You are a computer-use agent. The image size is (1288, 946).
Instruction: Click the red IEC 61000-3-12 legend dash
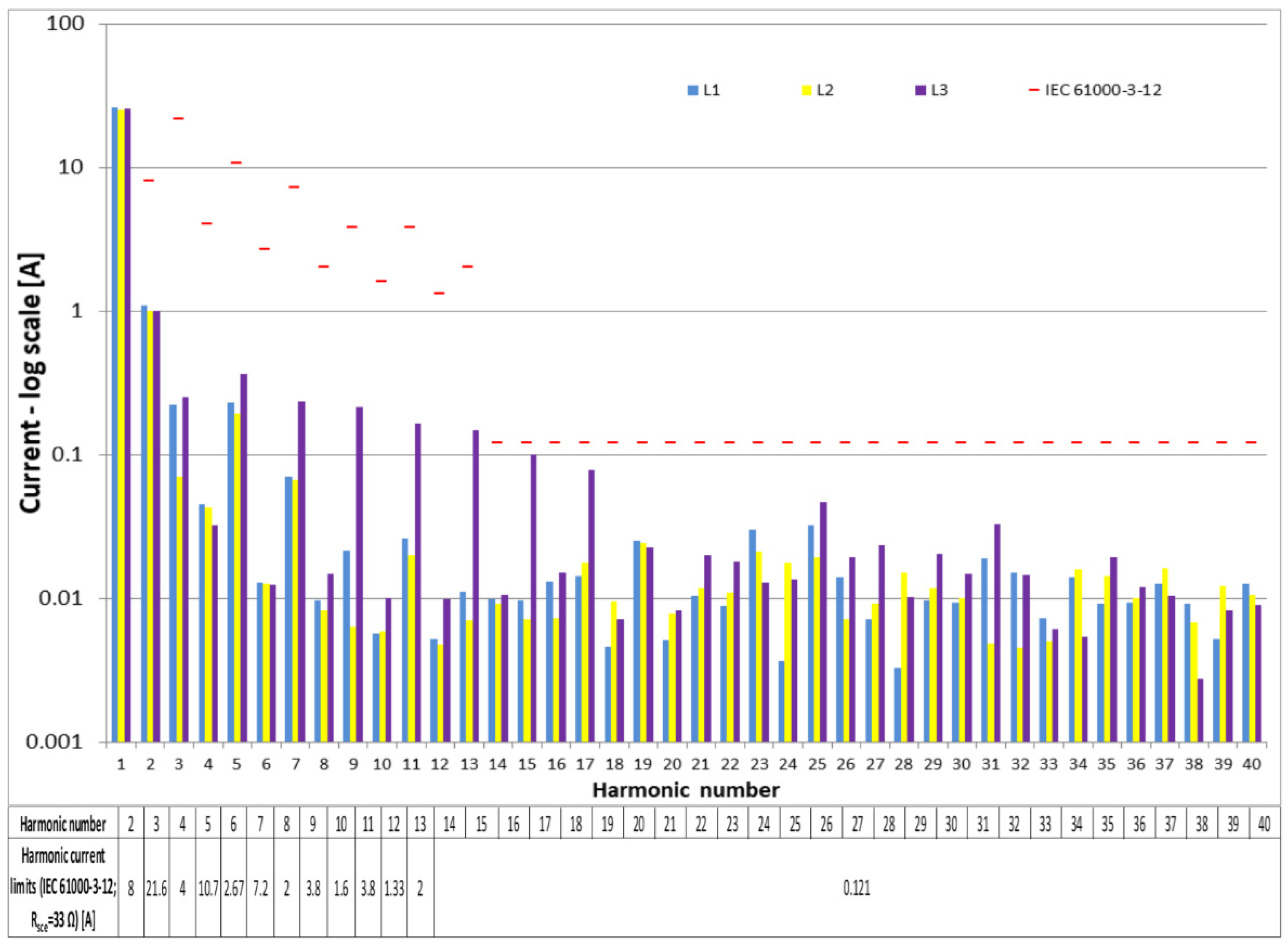click(1034, 90)
